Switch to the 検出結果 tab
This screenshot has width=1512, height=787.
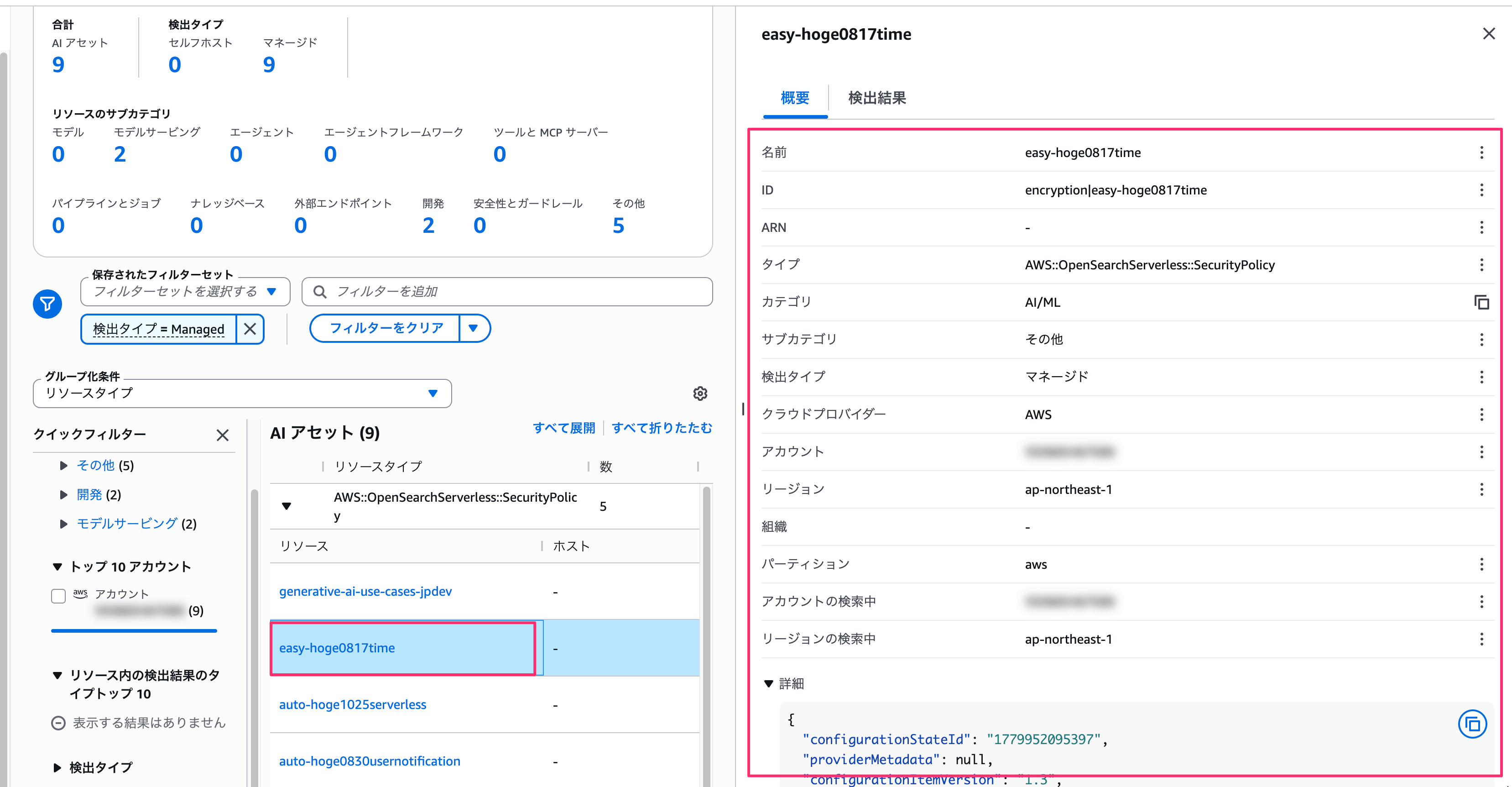pos(877,98)
